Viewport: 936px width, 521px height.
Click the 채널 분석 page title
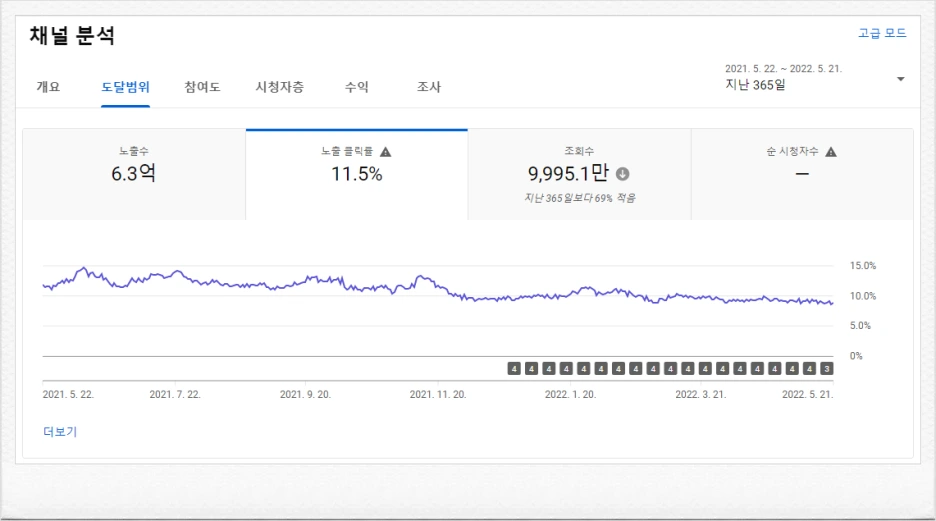tap(72, 35)
